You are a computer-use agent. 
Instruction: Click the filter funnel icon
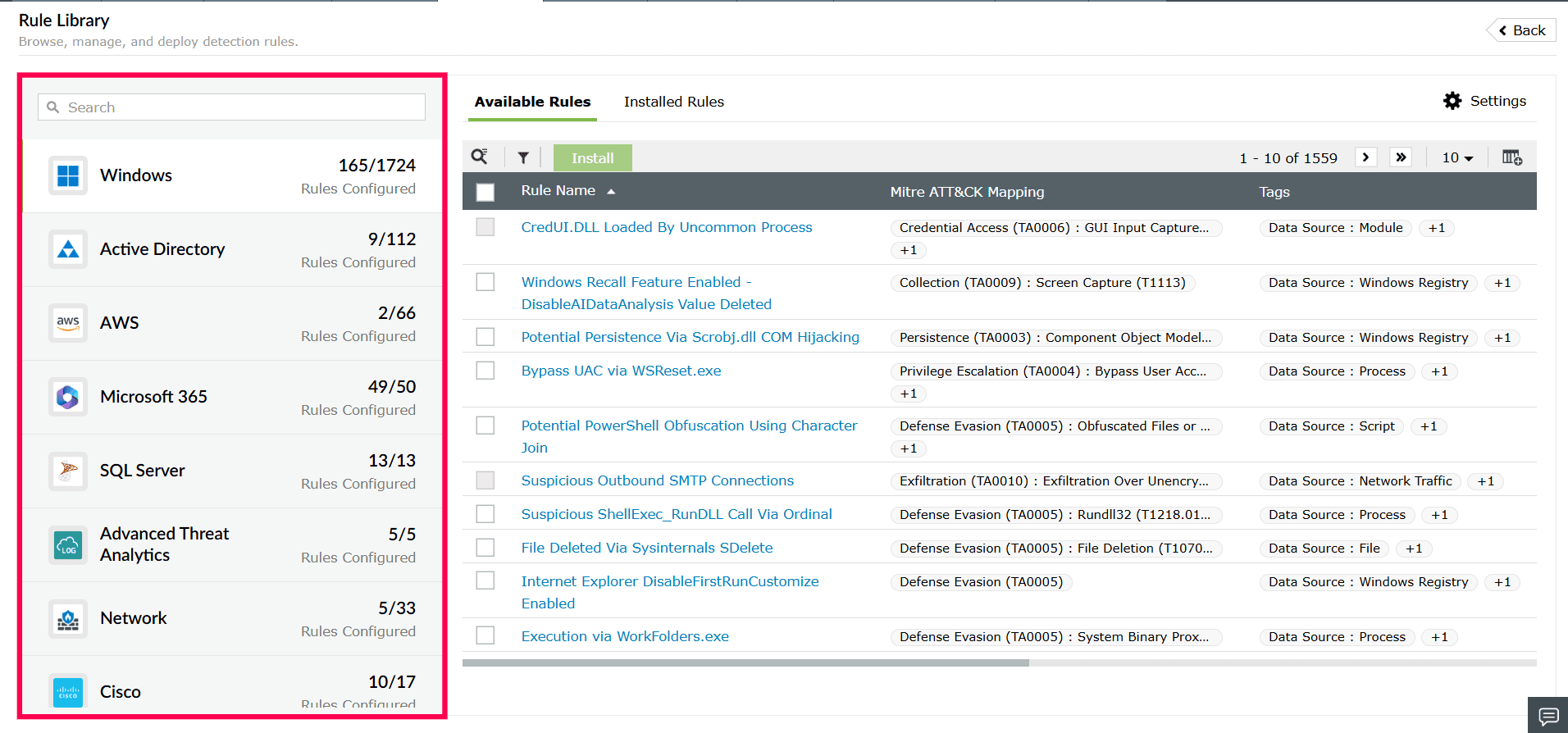point(523,157)
